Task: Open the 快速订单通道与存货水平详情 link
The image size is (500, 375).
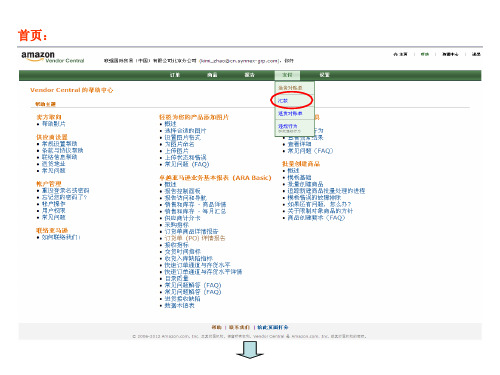Action: click(203, 272)
